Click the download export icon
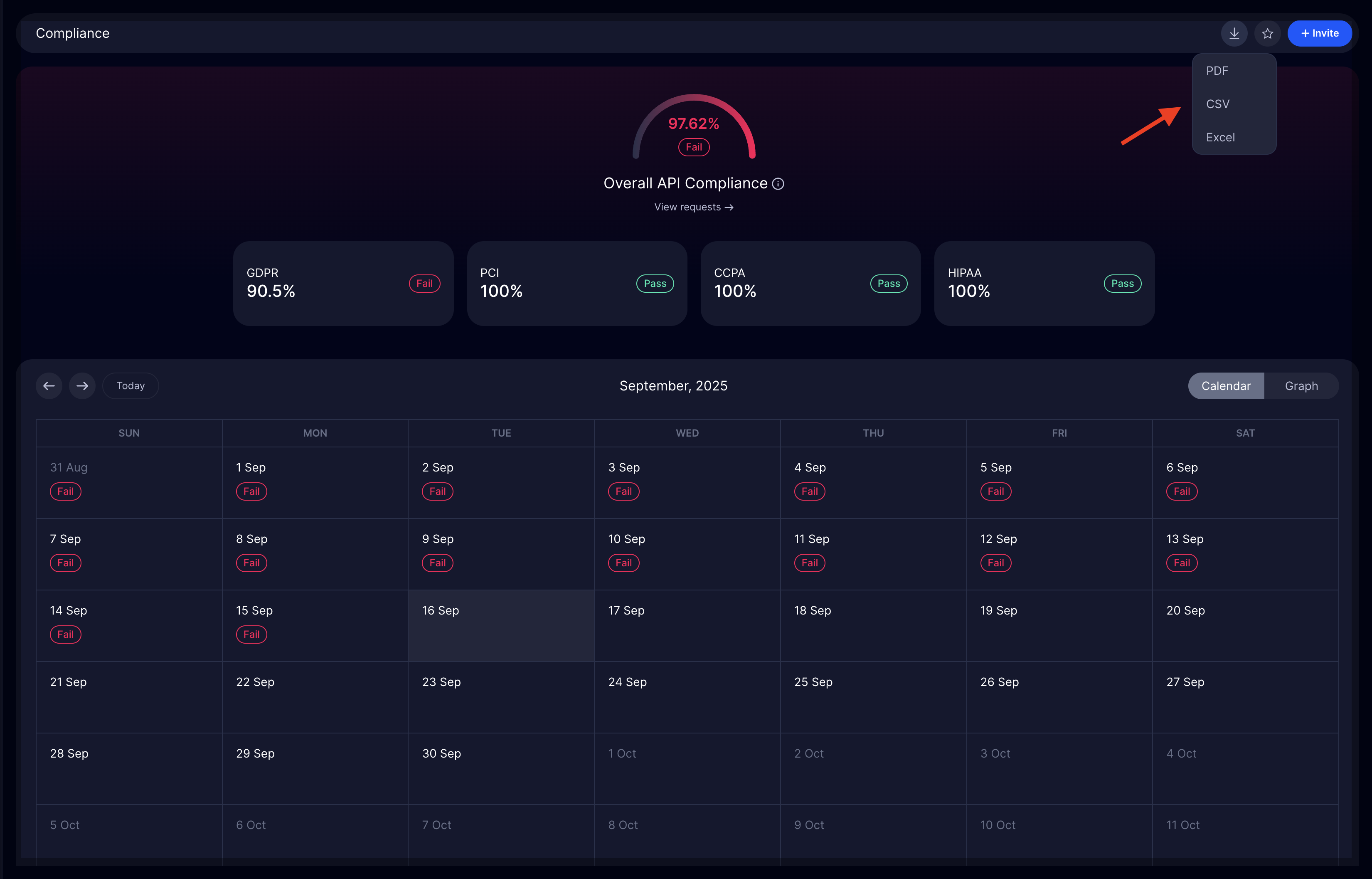 1233,33
